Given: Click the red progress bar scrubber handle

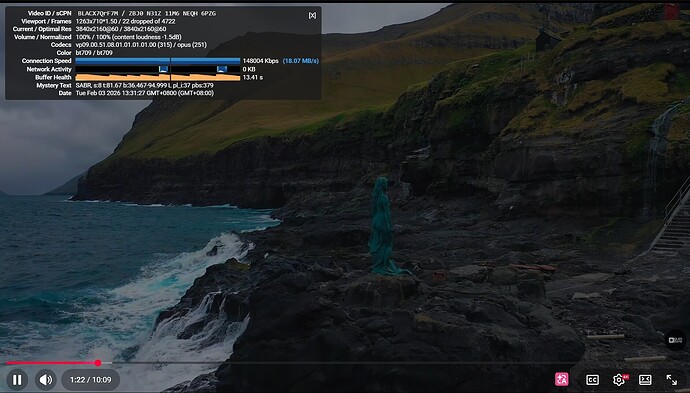Looking at the screenshot, I should point(98,363).
